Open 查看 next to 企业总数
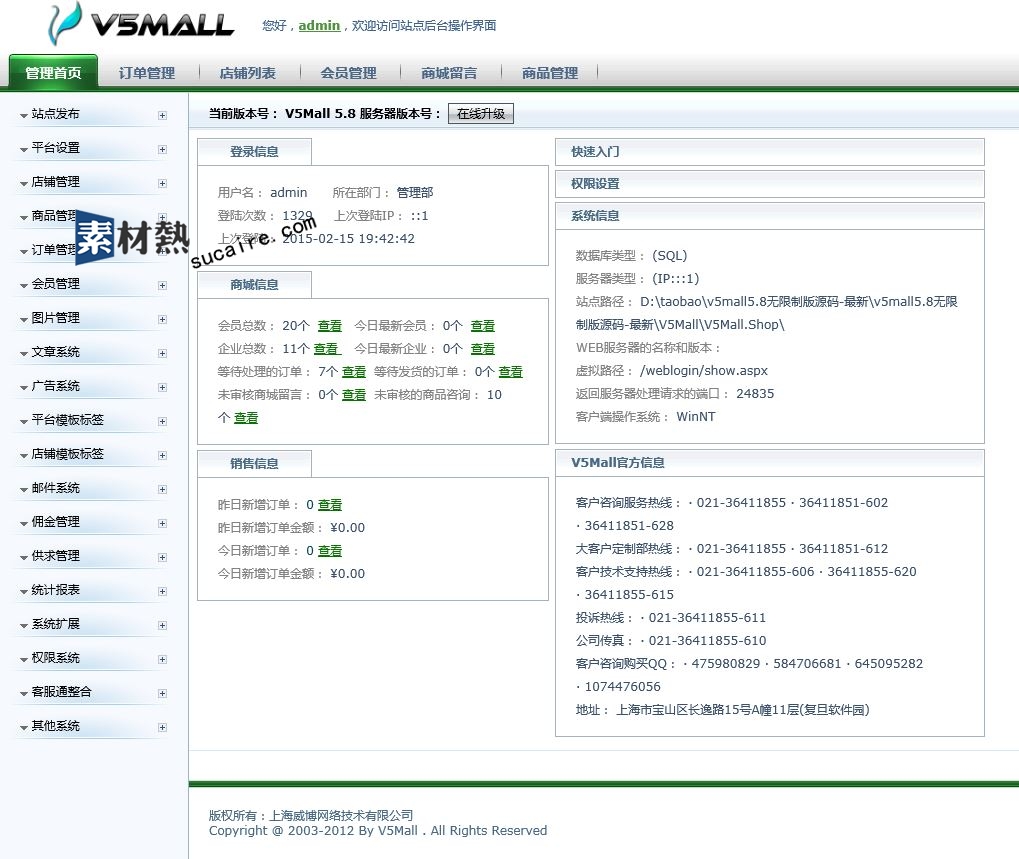Viewport: 1019px width, 859px height. pos(326,349)
